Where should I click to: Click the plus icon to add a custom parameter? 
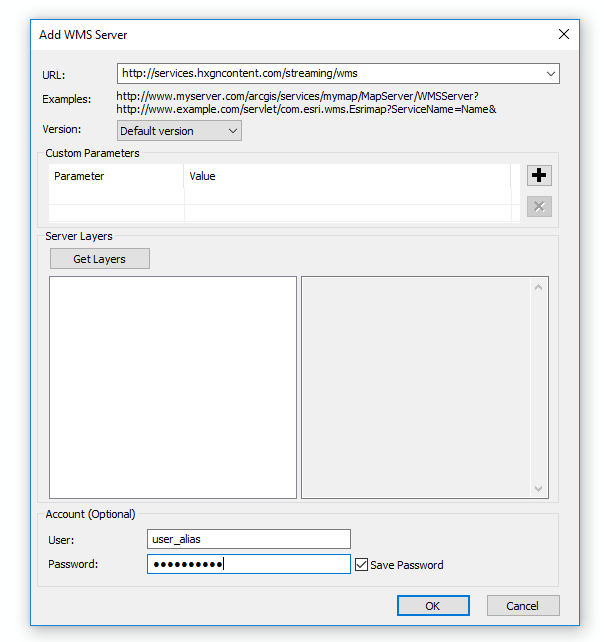pyautogui.click(x=539, y=176)
